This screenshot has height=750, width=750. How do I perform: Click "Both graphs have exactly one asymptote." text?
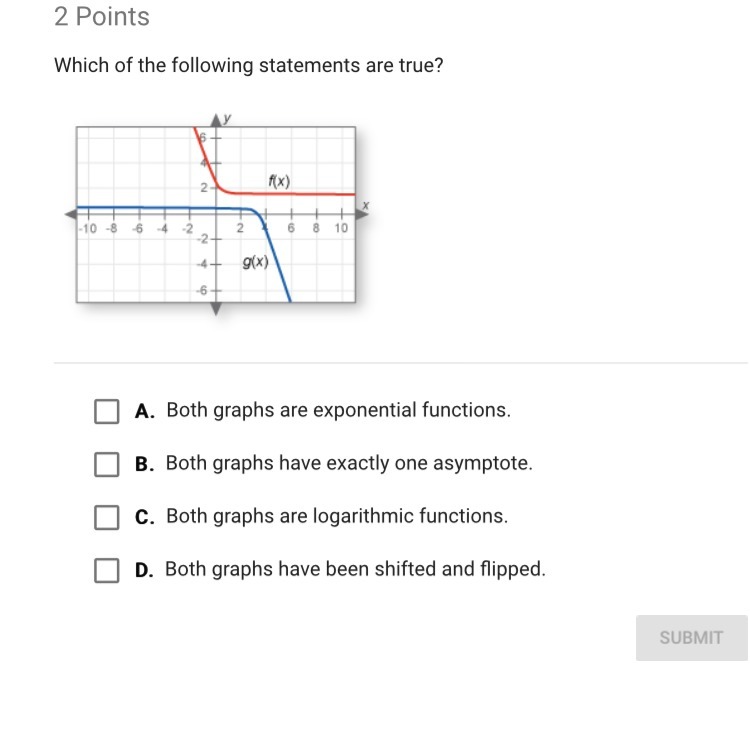tap(349, 463)
